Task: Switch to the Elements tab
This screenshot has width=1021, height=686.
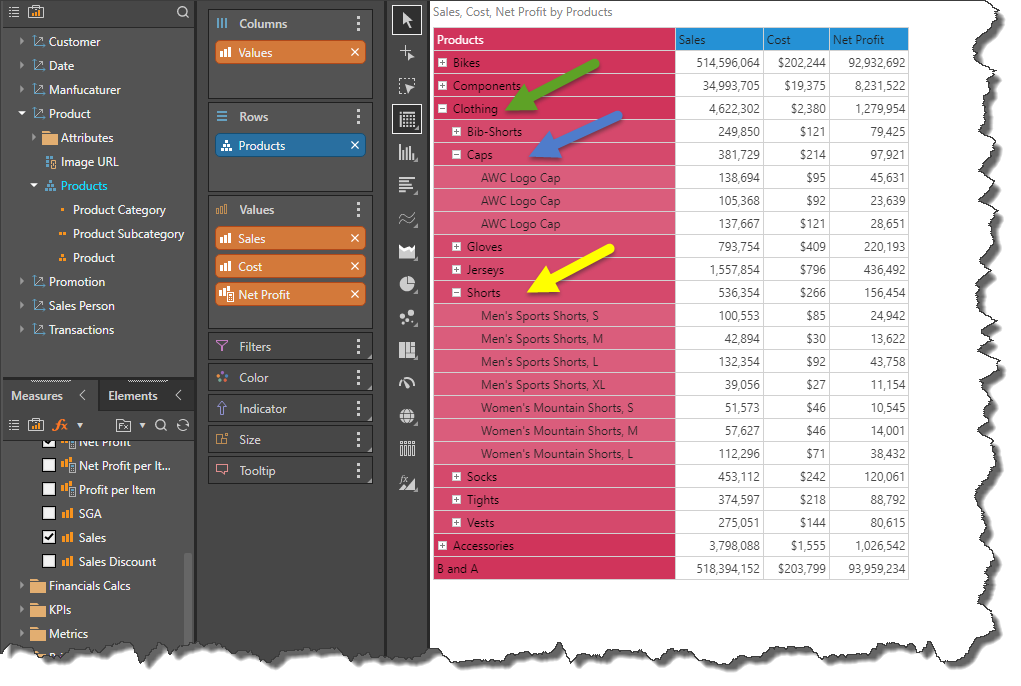Action: (132, 396)
